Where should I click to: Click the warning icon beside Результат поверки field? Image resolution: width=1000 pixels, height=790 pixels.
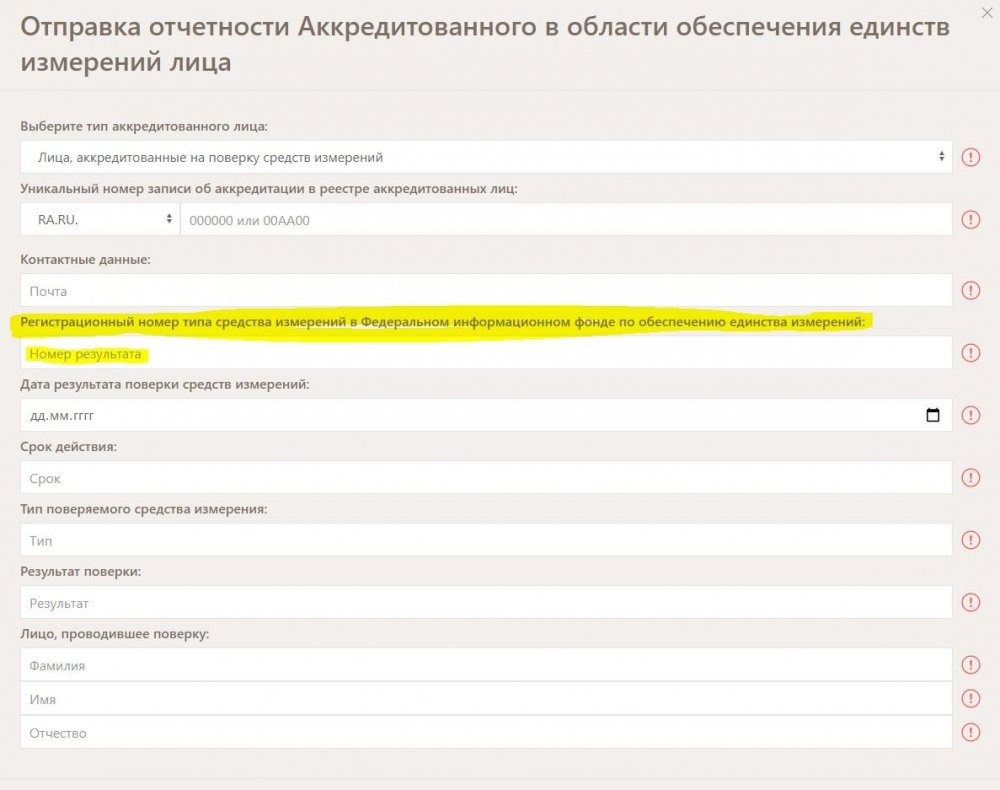[x=971, y=603]
